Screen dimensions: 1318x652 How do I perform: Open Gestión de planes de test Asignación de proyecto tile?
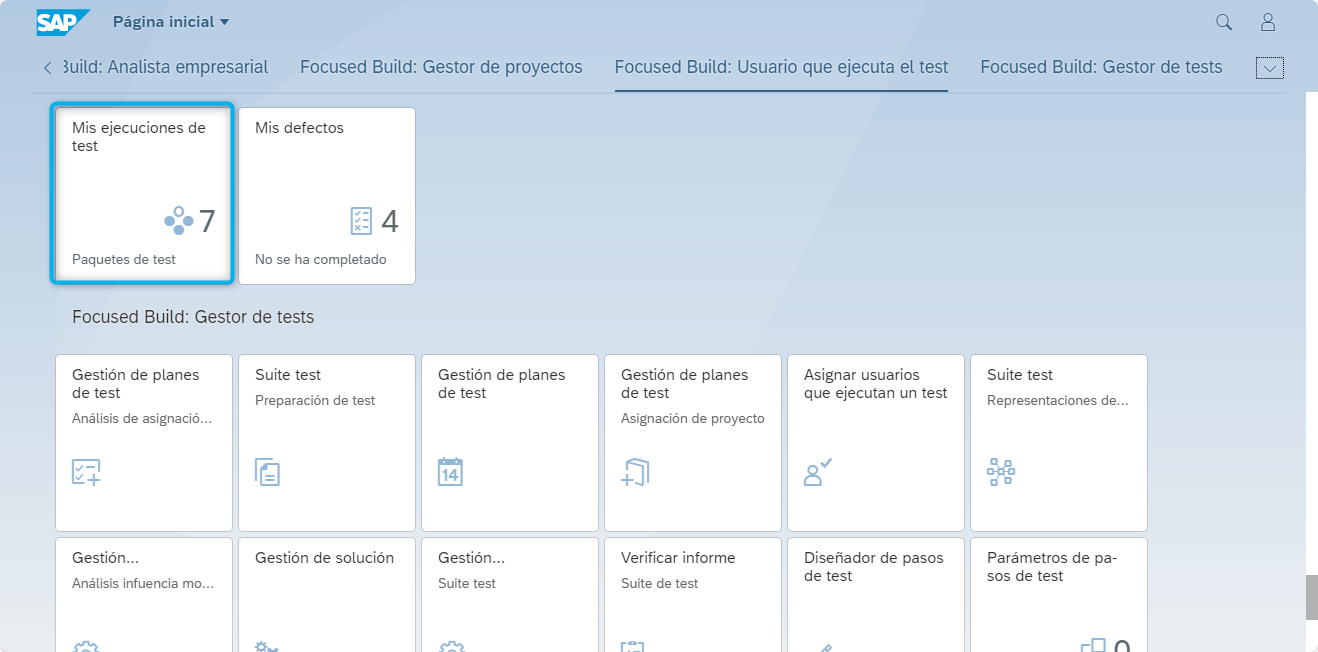(693, 442)
